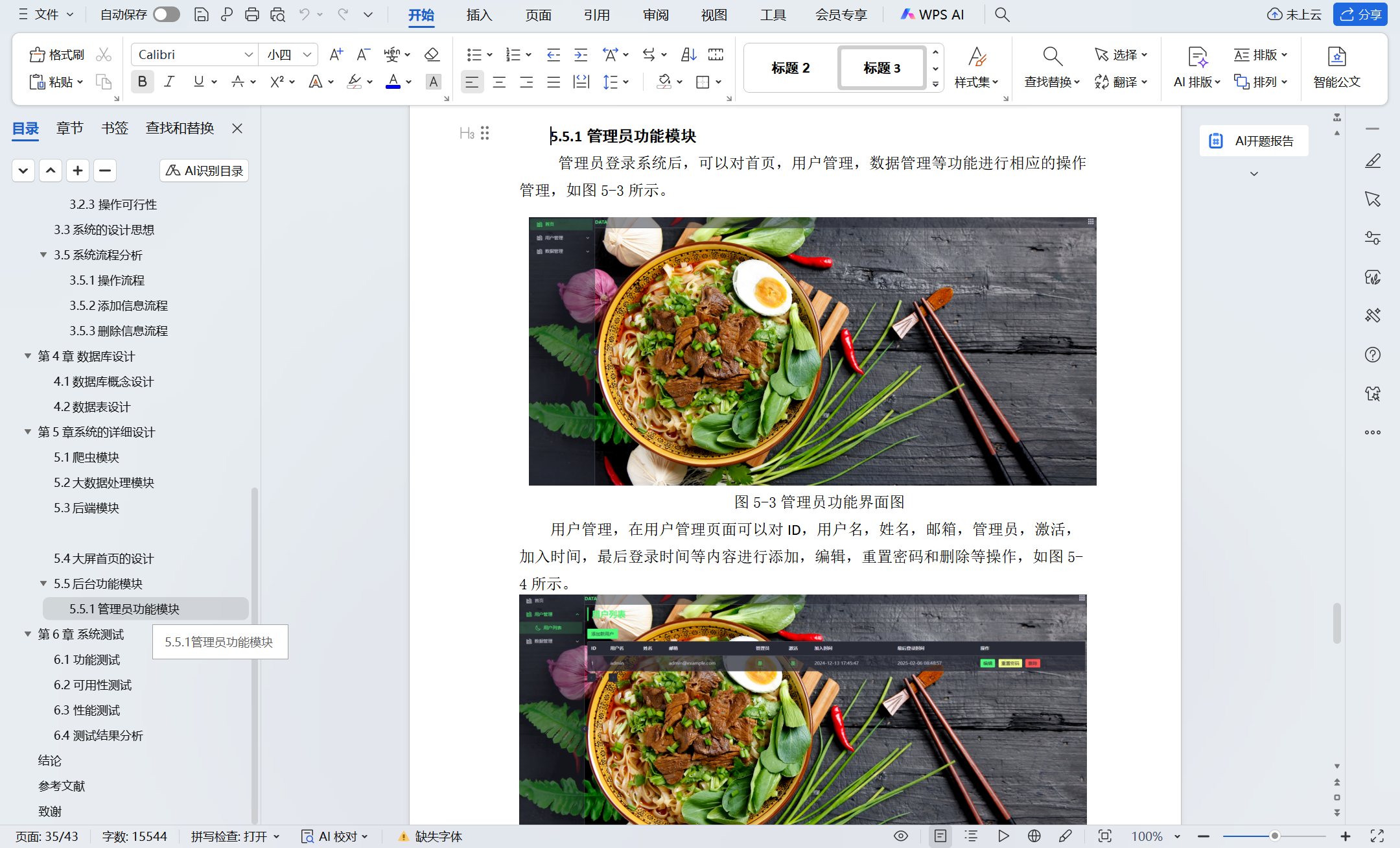
Task: Select align left paragraph button
Action: click(472, 82)
